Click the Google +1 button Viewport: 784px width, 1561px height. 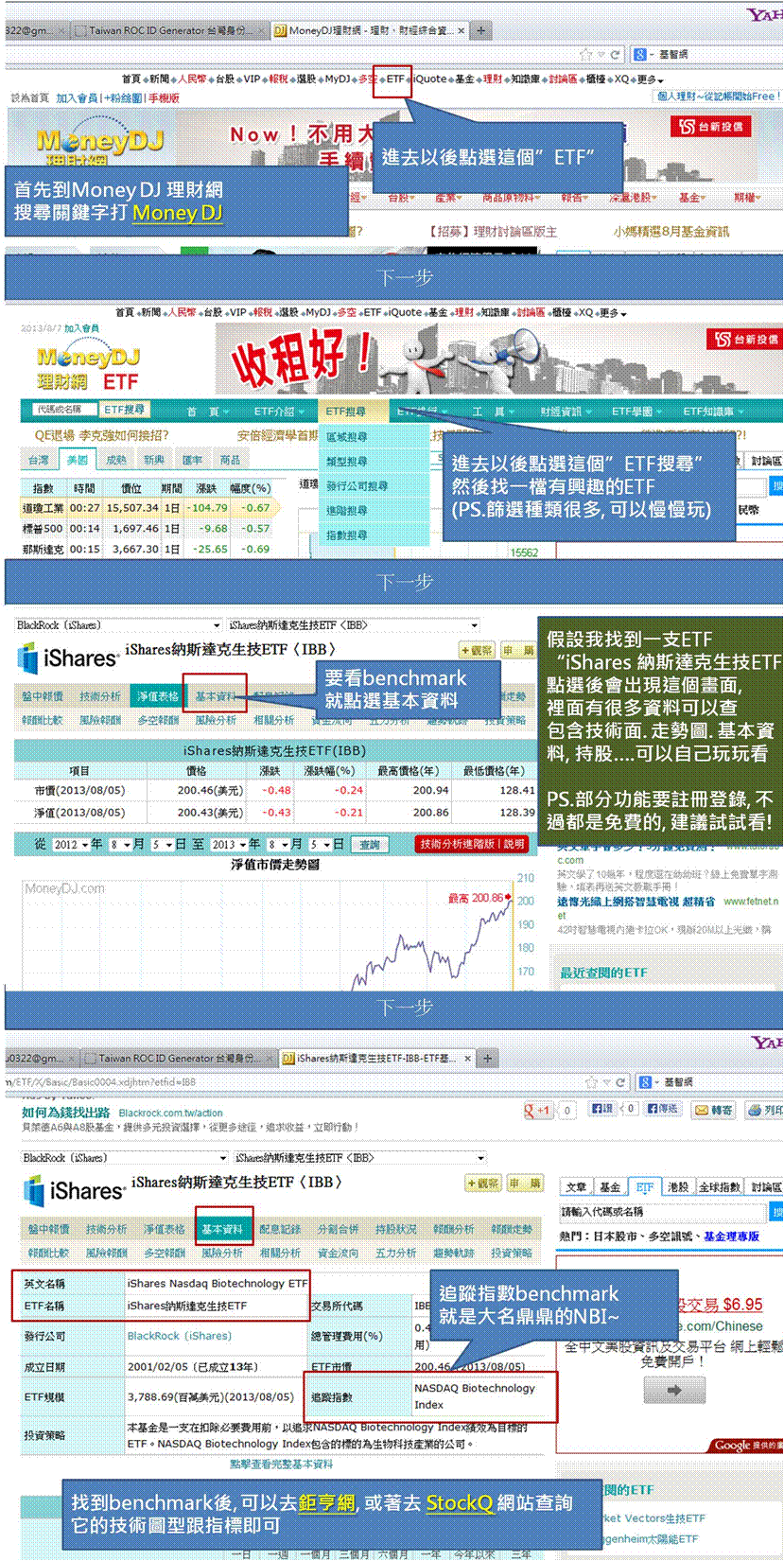pyautogui.click(x=538, y=1110)
